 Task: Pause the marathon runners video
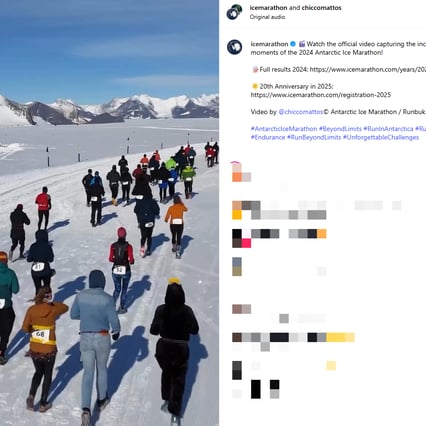109,213
